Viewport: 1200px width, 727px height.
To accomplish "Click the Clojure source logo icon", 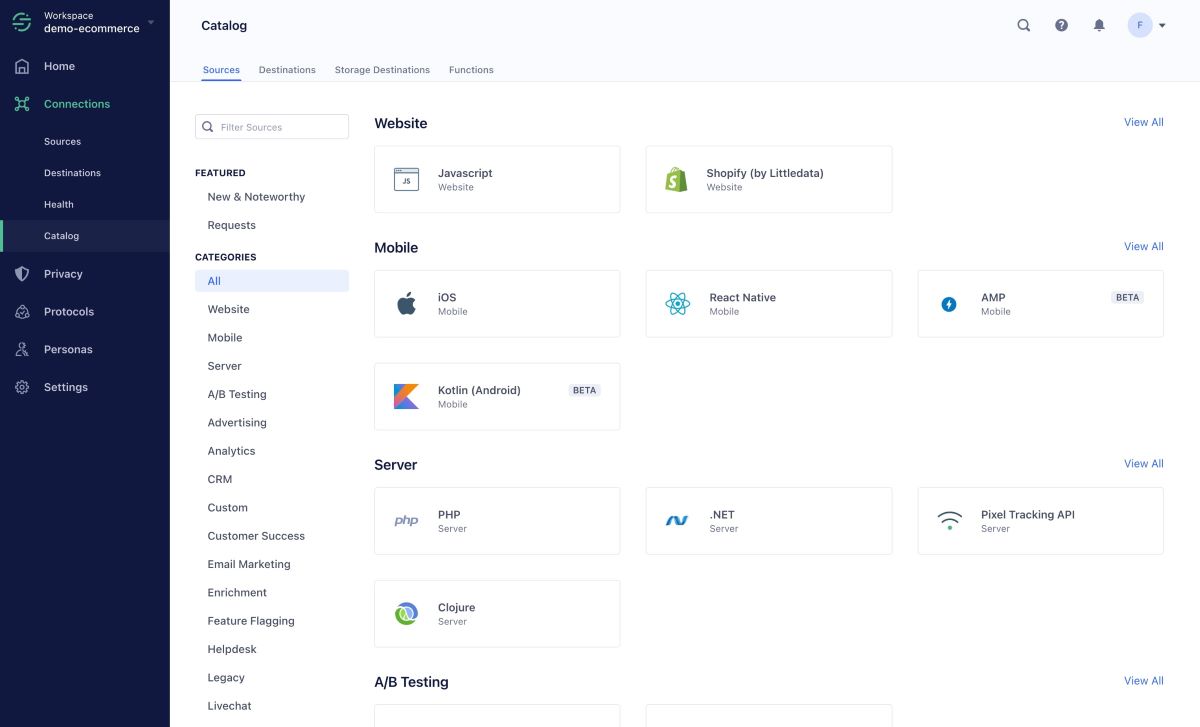I will click(406, 614).
